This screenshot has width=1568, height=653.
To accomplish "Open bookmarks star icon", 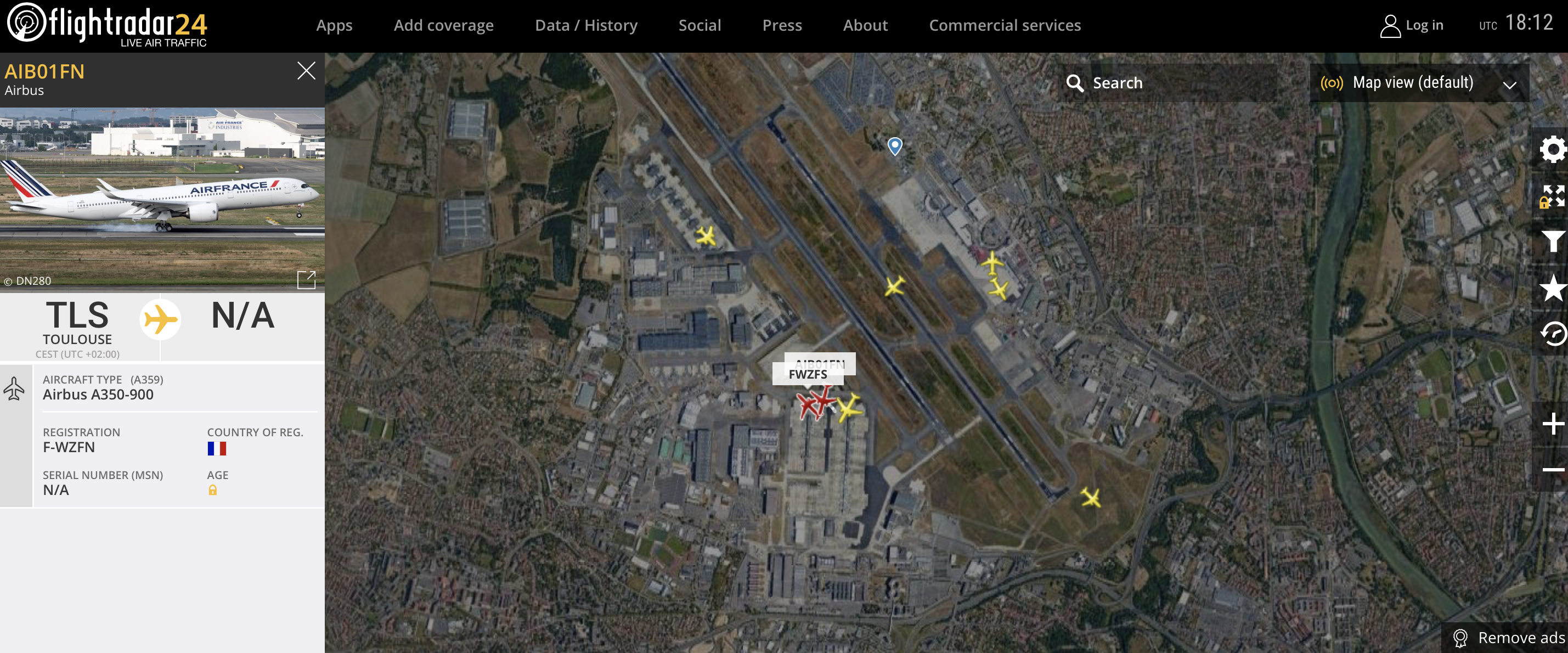I will point(1553,288).
